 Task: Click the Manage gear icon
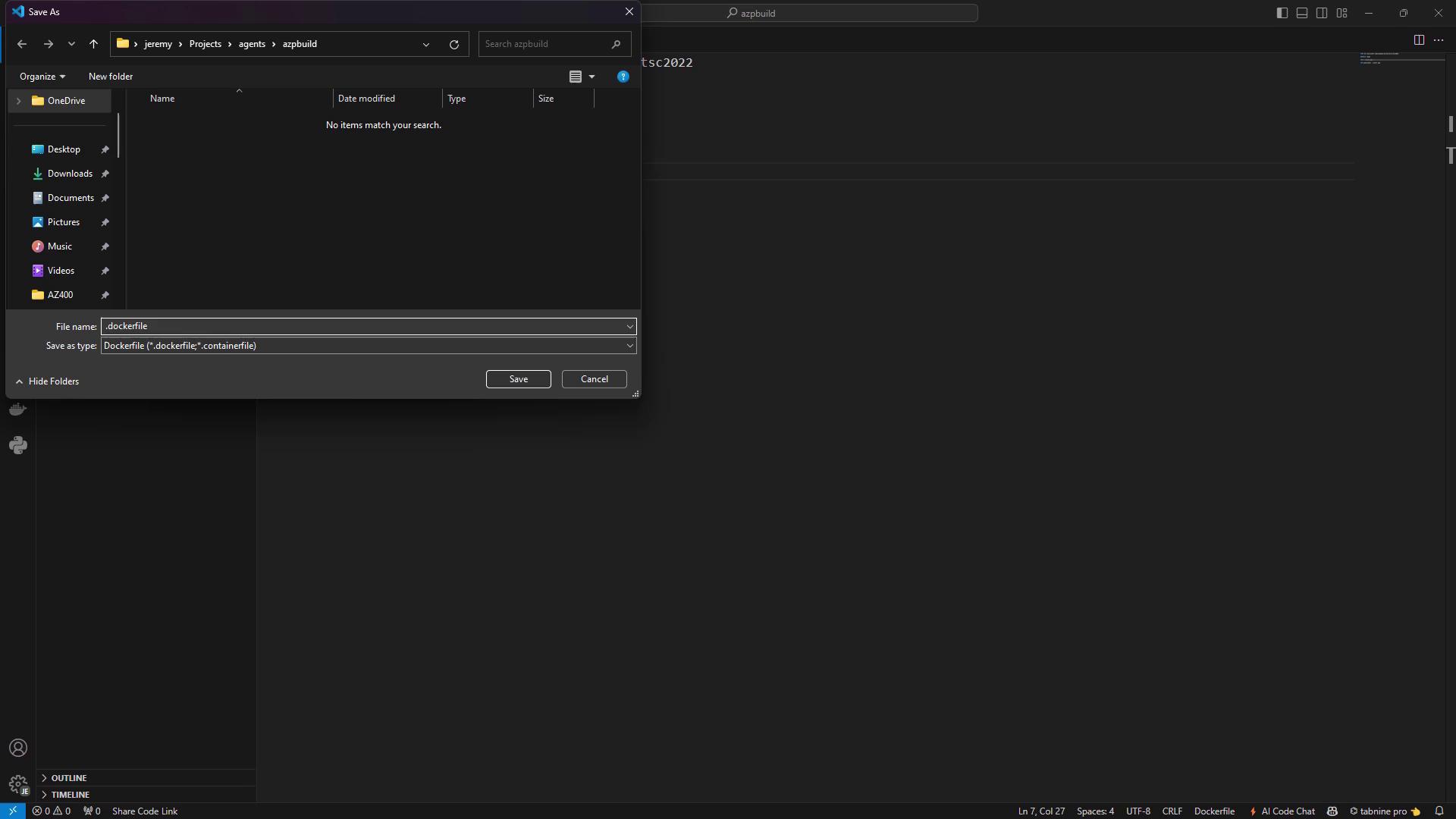tap(18, 783)
